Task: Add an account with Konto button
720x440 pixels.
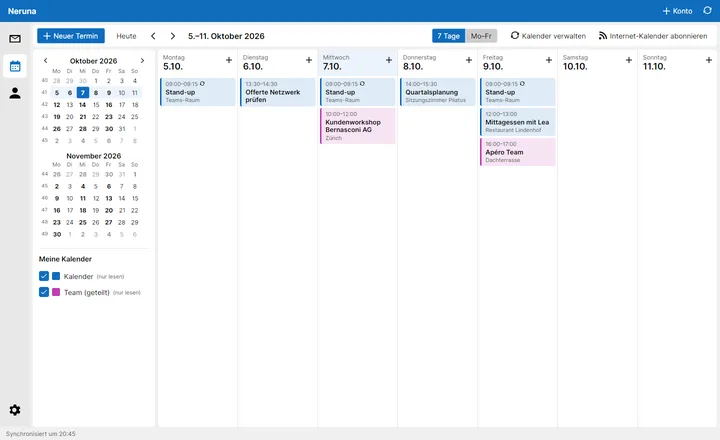Action: pos(677,11)
